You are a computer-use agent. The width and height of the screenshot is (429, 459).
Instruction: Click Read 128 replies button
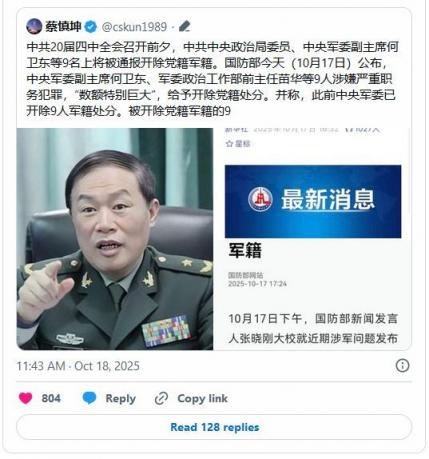(214, 427)
